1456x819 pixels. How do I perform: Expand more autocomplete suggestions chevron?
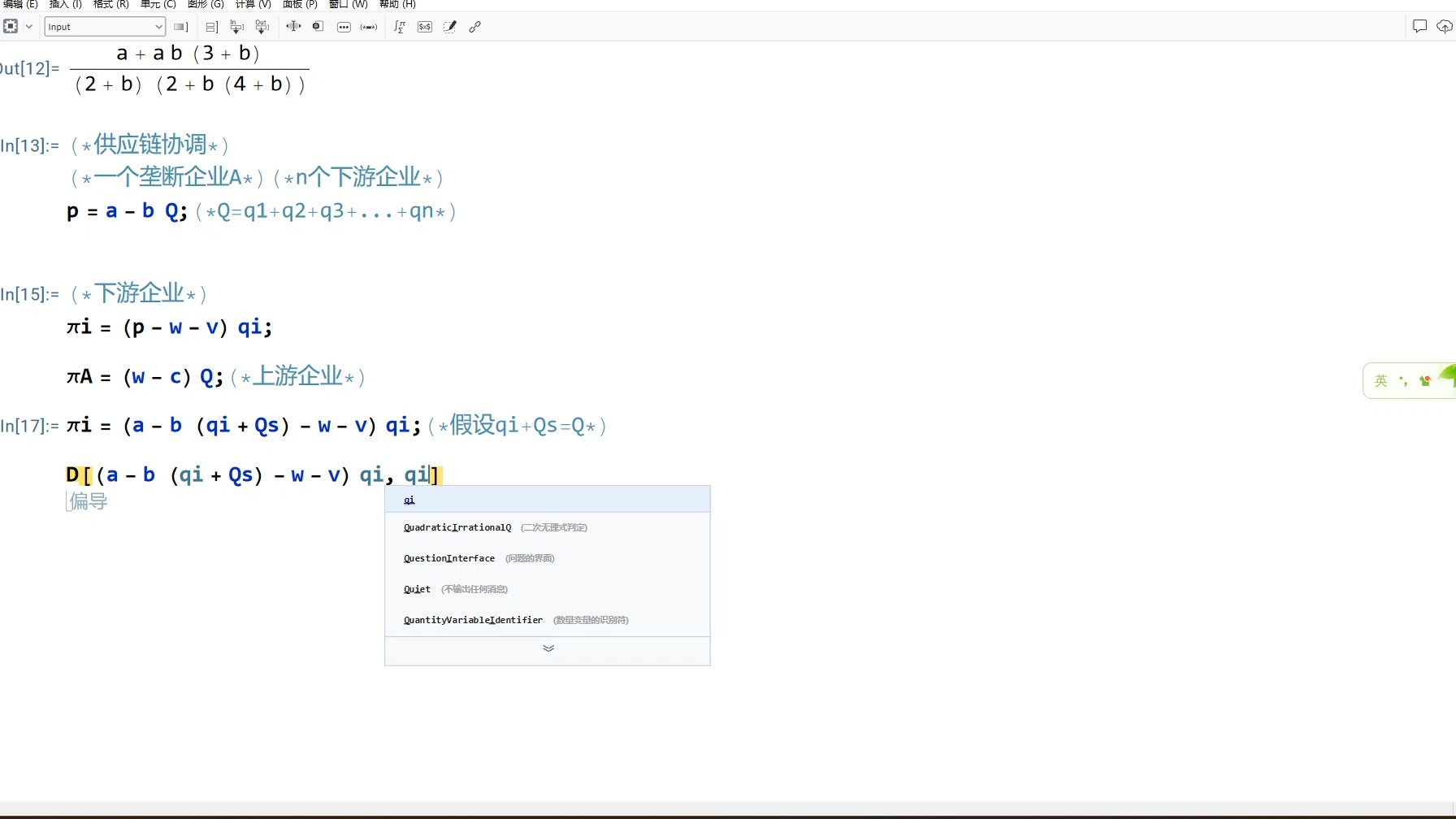coord(548,648)
